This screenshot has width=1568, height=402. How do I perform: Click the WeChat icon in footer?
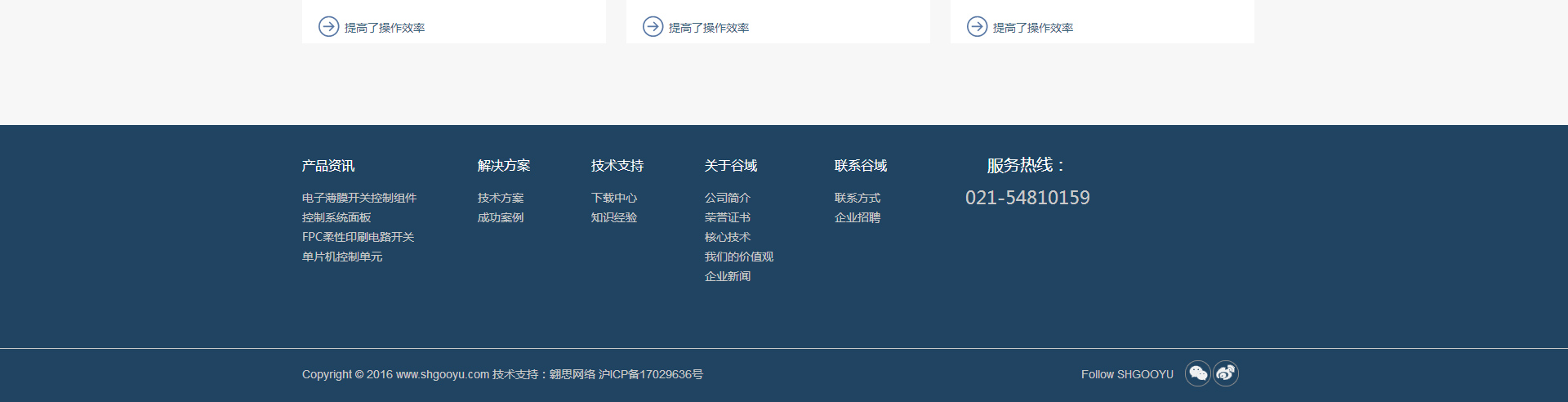click(x=1197, y=373)
